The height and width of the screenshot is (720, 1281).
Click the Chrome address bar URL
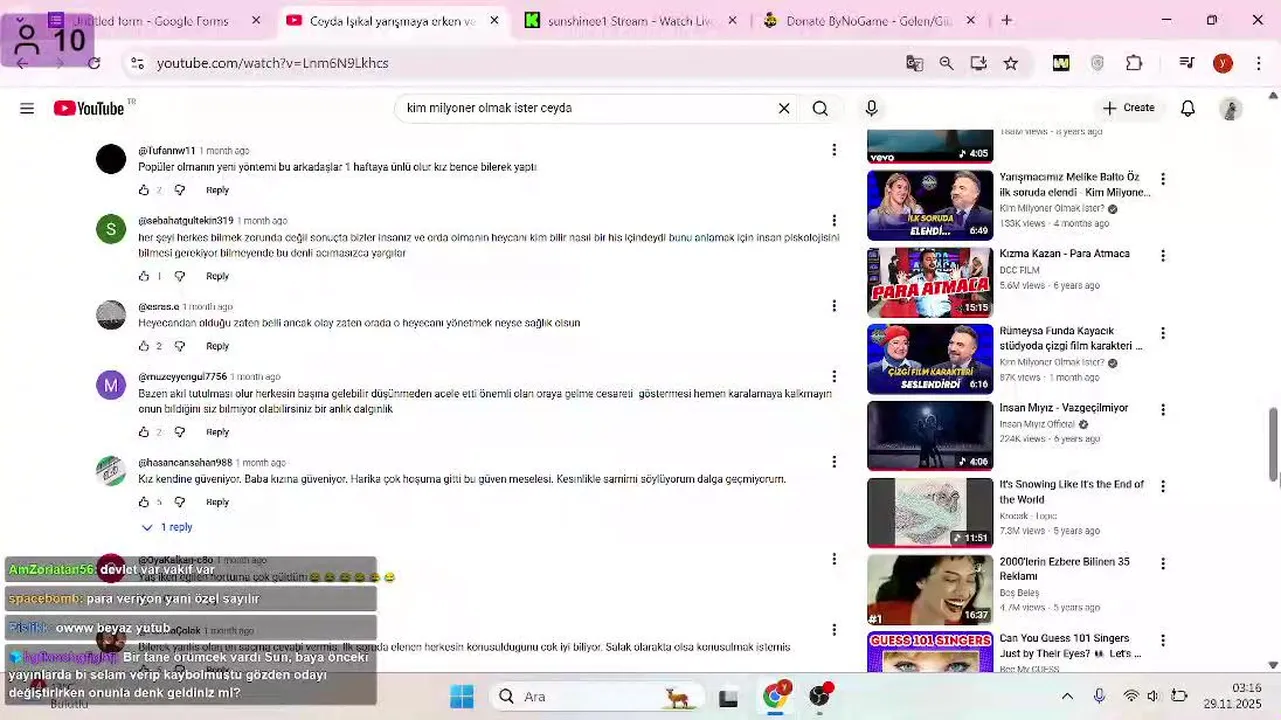pyautogui.click(x=272, y=63)
